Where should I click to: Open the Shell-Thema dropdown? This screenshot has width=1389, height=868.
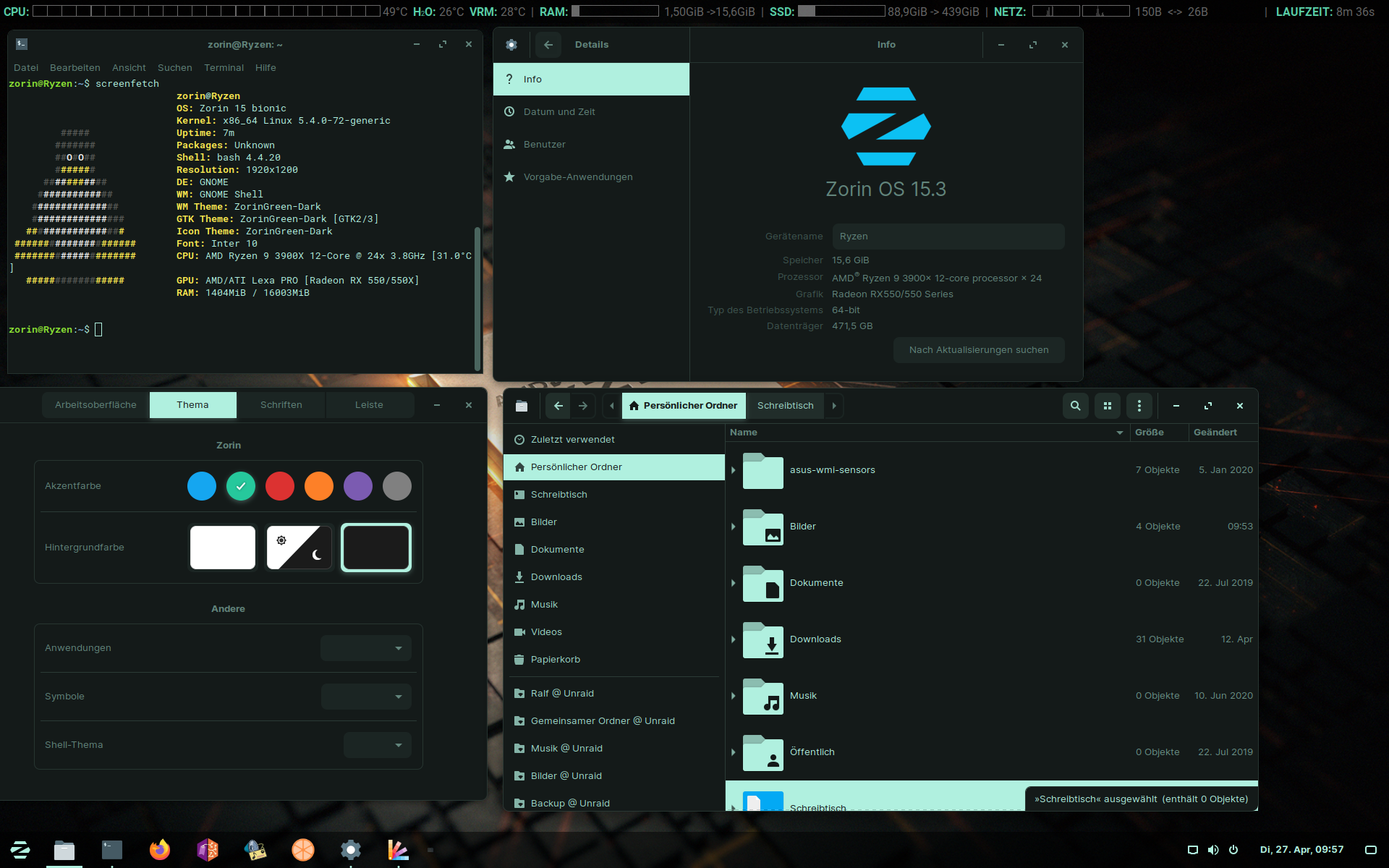click(378, 745)
